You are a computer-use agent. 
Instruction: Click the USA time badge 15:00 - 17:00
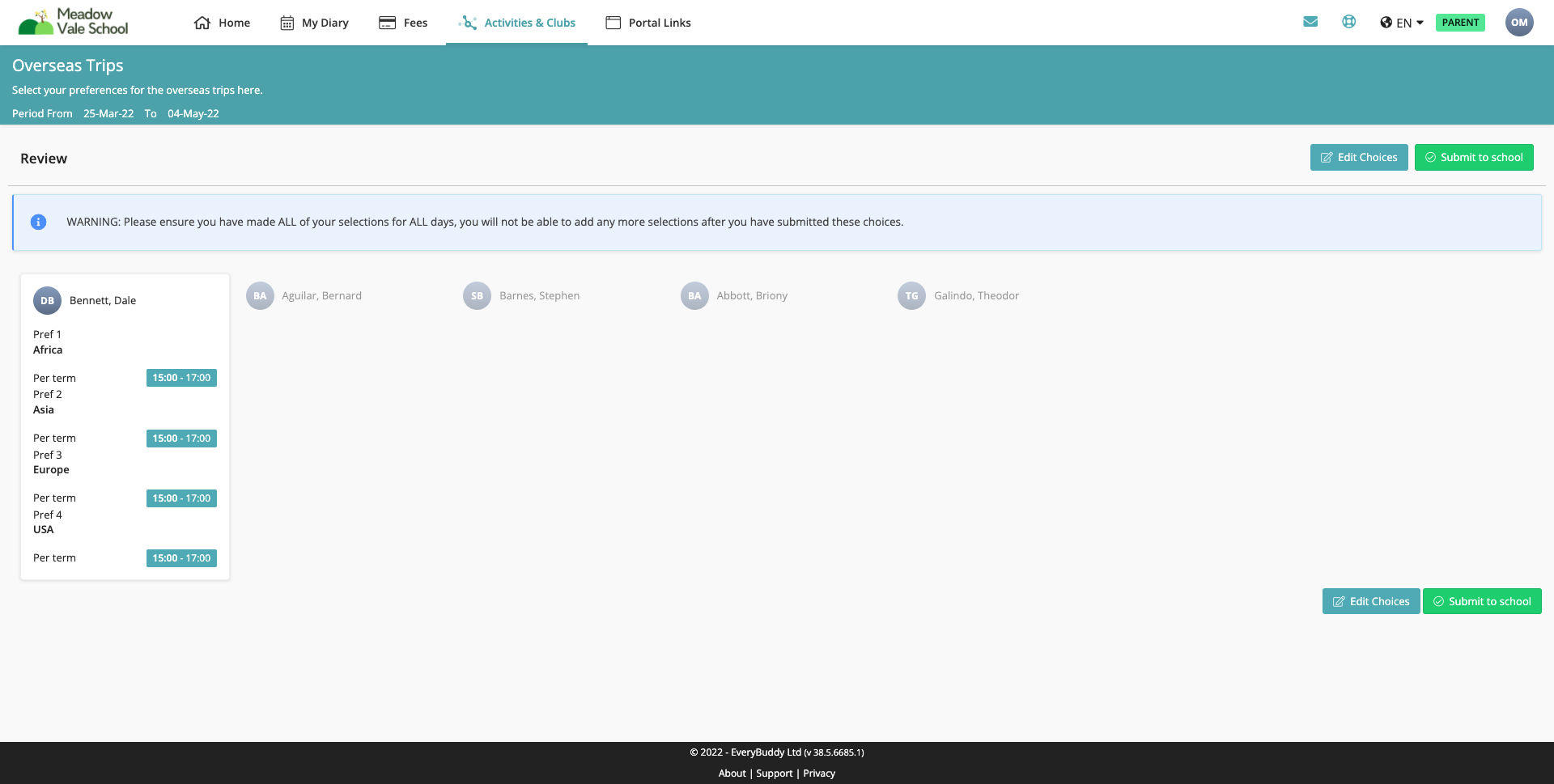(181, 558)
